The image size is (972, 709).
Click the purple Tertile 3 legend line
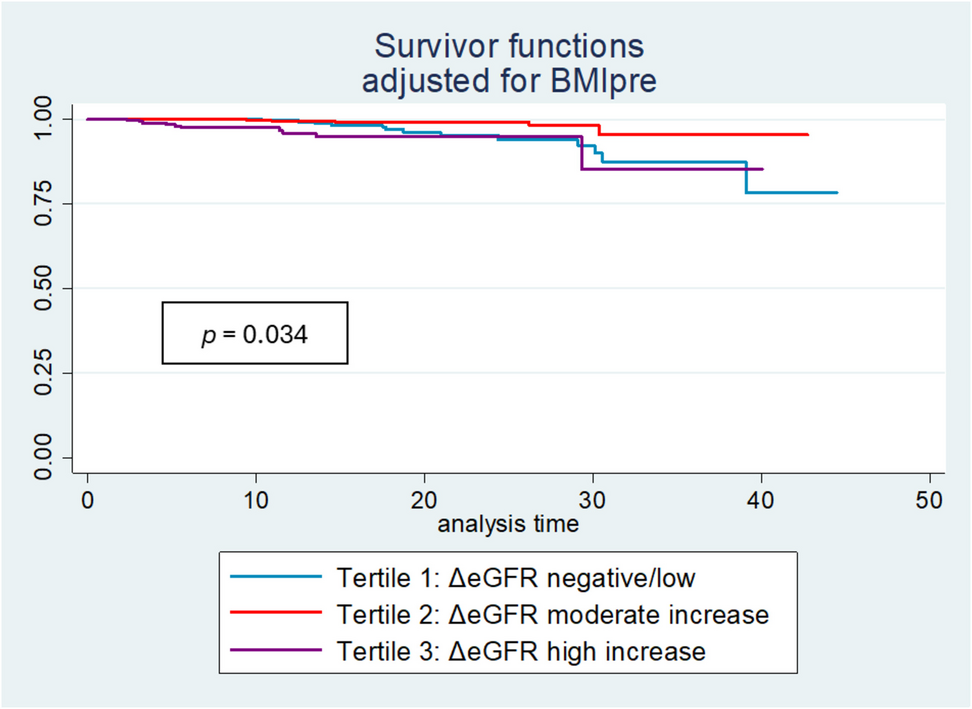(276, 651)
